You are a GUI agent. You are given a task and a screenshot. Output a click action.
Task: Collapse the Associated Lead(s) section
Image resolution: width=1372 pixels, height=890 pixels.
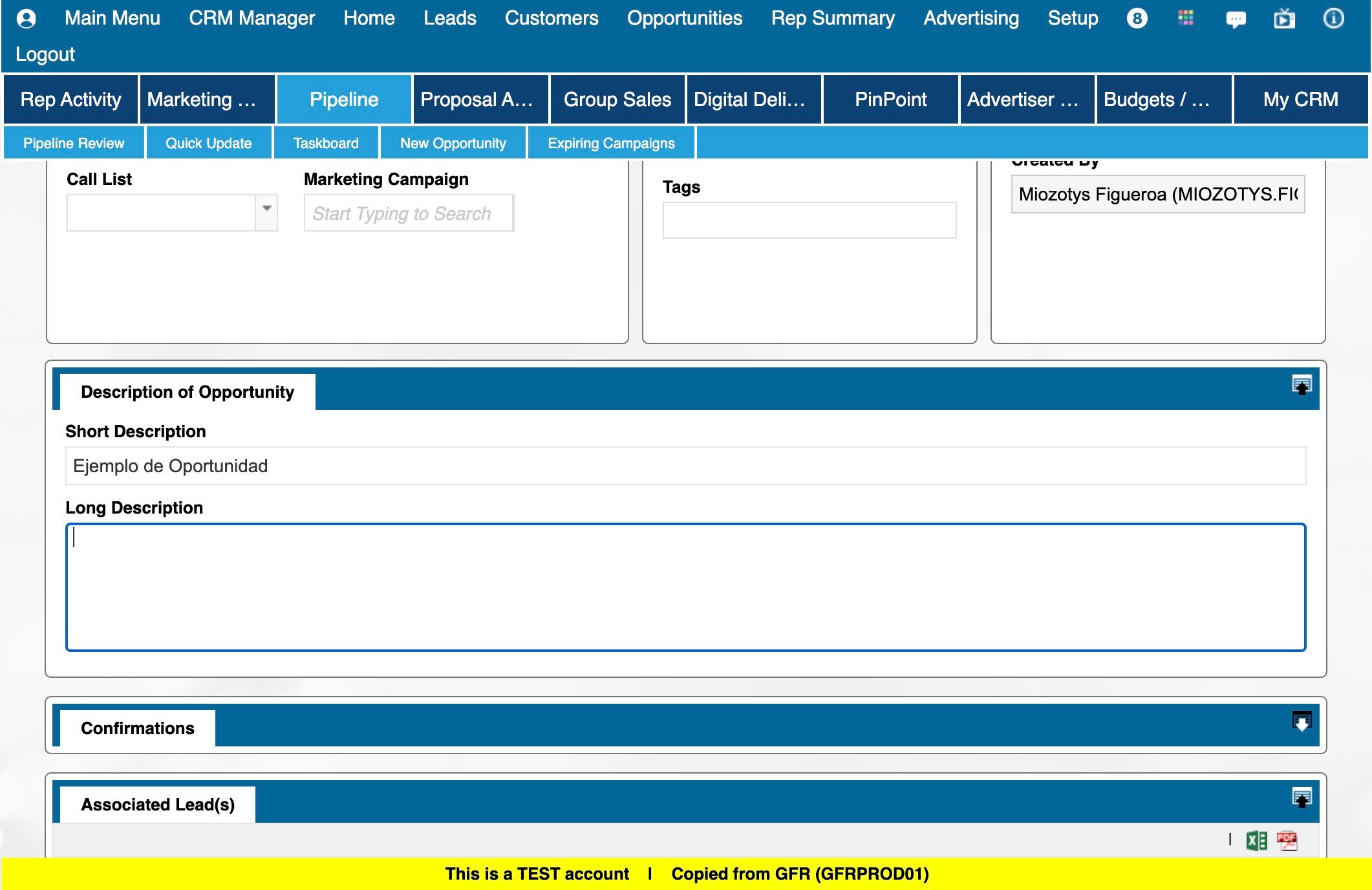pyautogui.click(x=1302, y=798)
